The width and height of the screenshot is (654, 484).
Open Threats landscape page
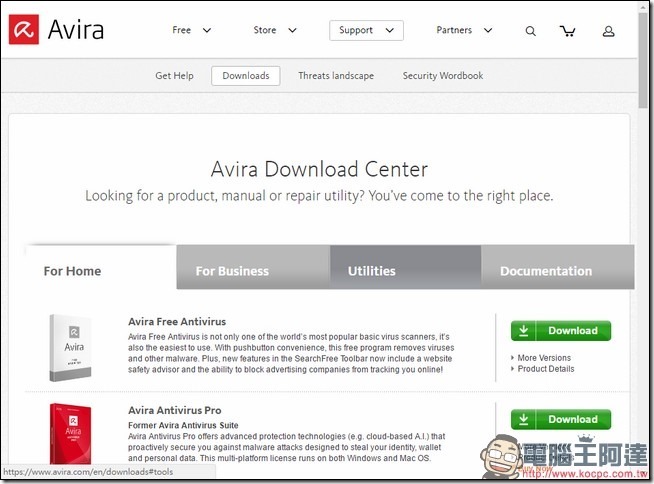(x=336, y=76)
